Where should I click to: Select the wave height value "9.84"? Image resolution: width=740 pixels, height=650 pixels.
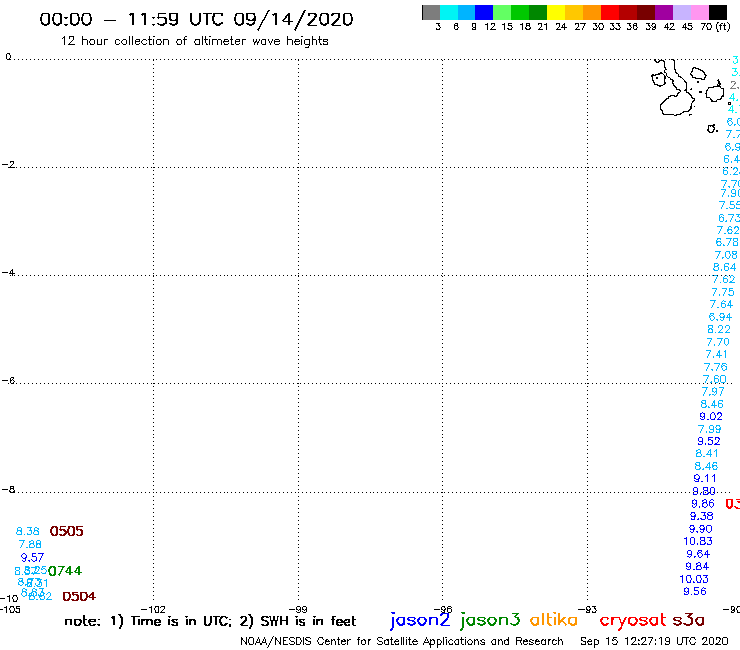click(x=697, y=566)
